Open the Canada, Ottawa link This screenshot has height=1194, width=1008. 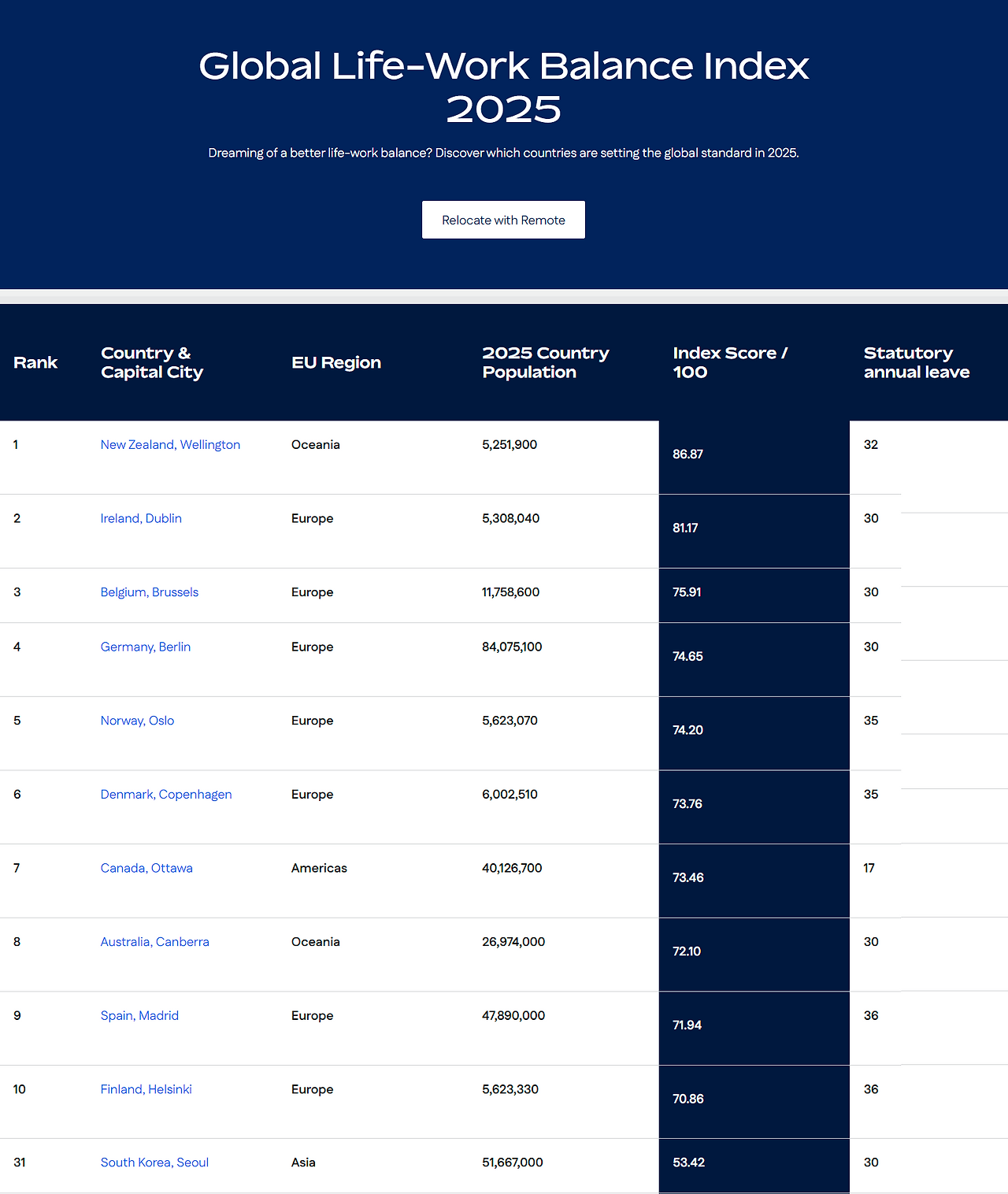point(146,868)
